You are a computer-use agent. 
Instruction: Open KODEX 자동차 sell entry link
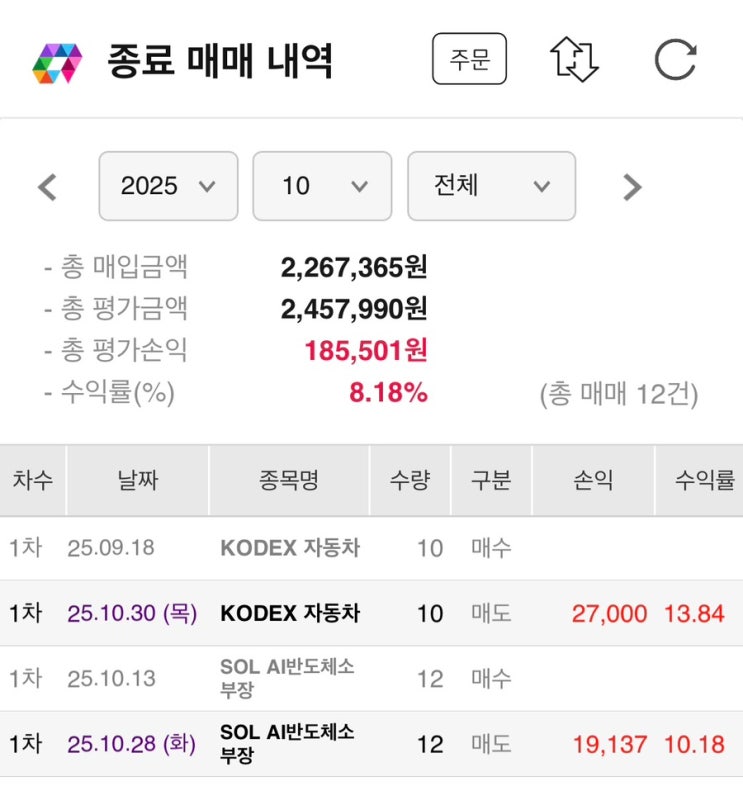(x=290, y=613)
